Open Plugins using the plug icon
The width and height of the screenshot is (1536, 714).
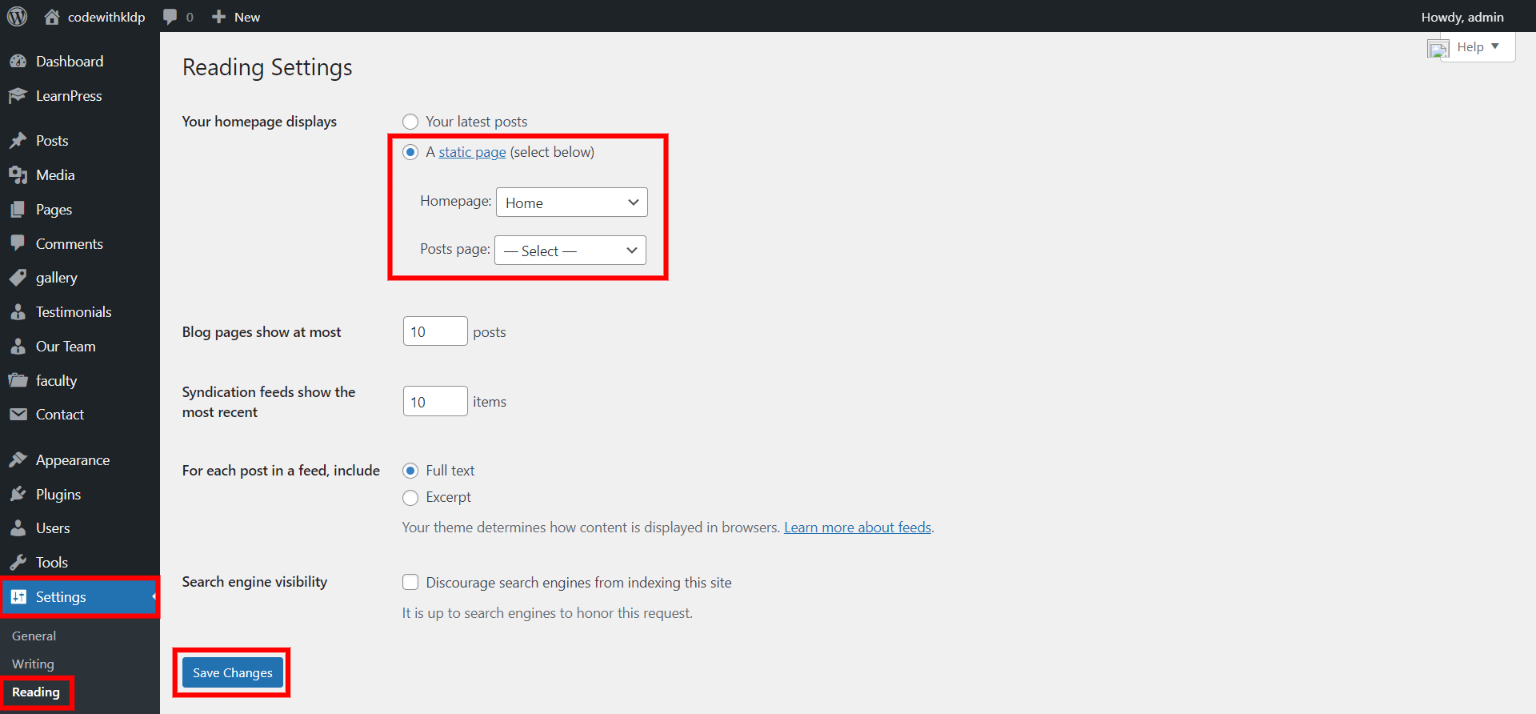click(x=18, y=495)
